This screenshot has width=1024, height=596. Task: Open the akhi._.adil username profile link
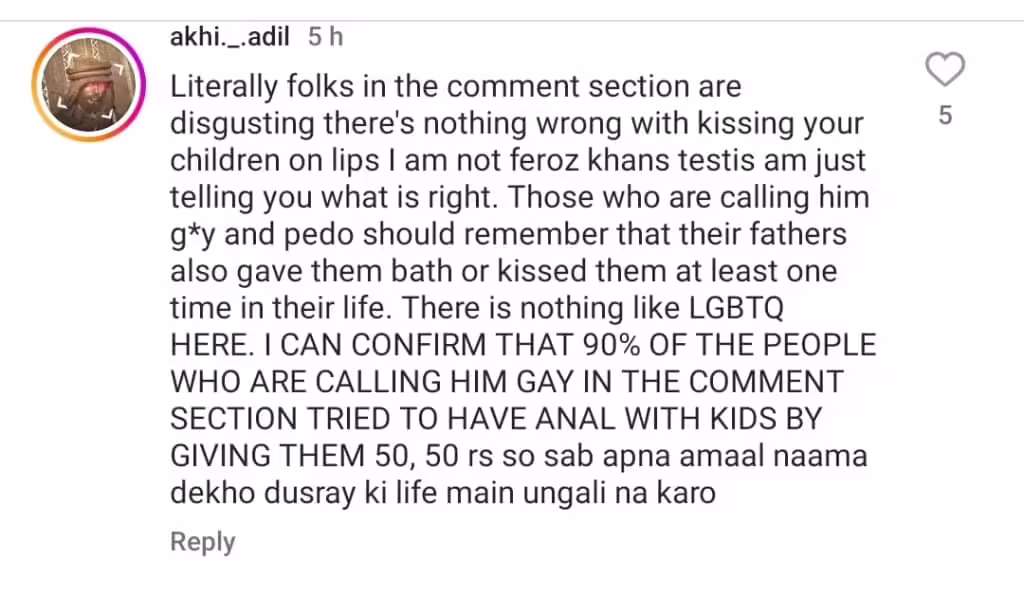point(229,37)
